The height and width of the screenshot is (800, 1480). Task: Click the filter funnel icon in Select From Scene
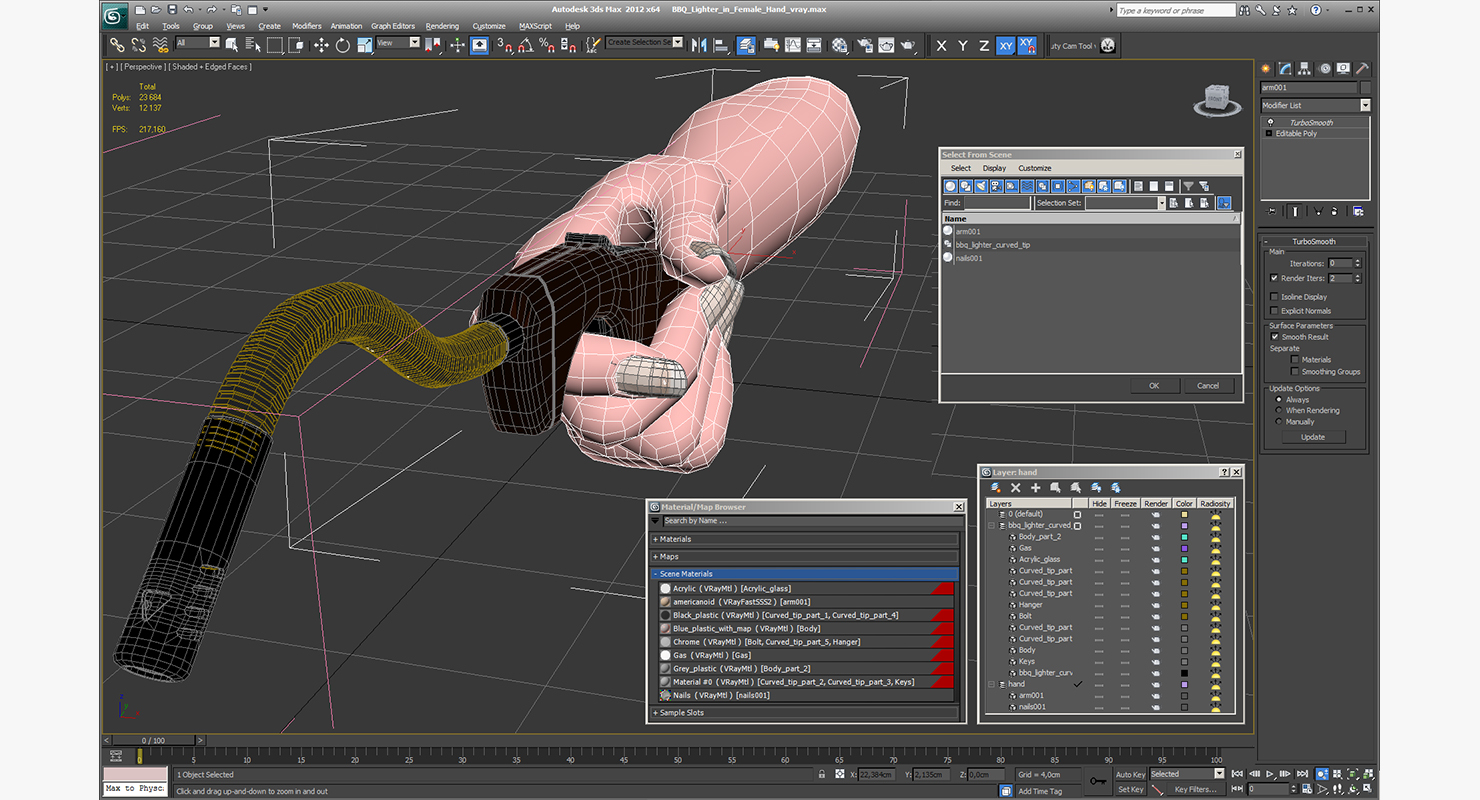coord(1188,186)
